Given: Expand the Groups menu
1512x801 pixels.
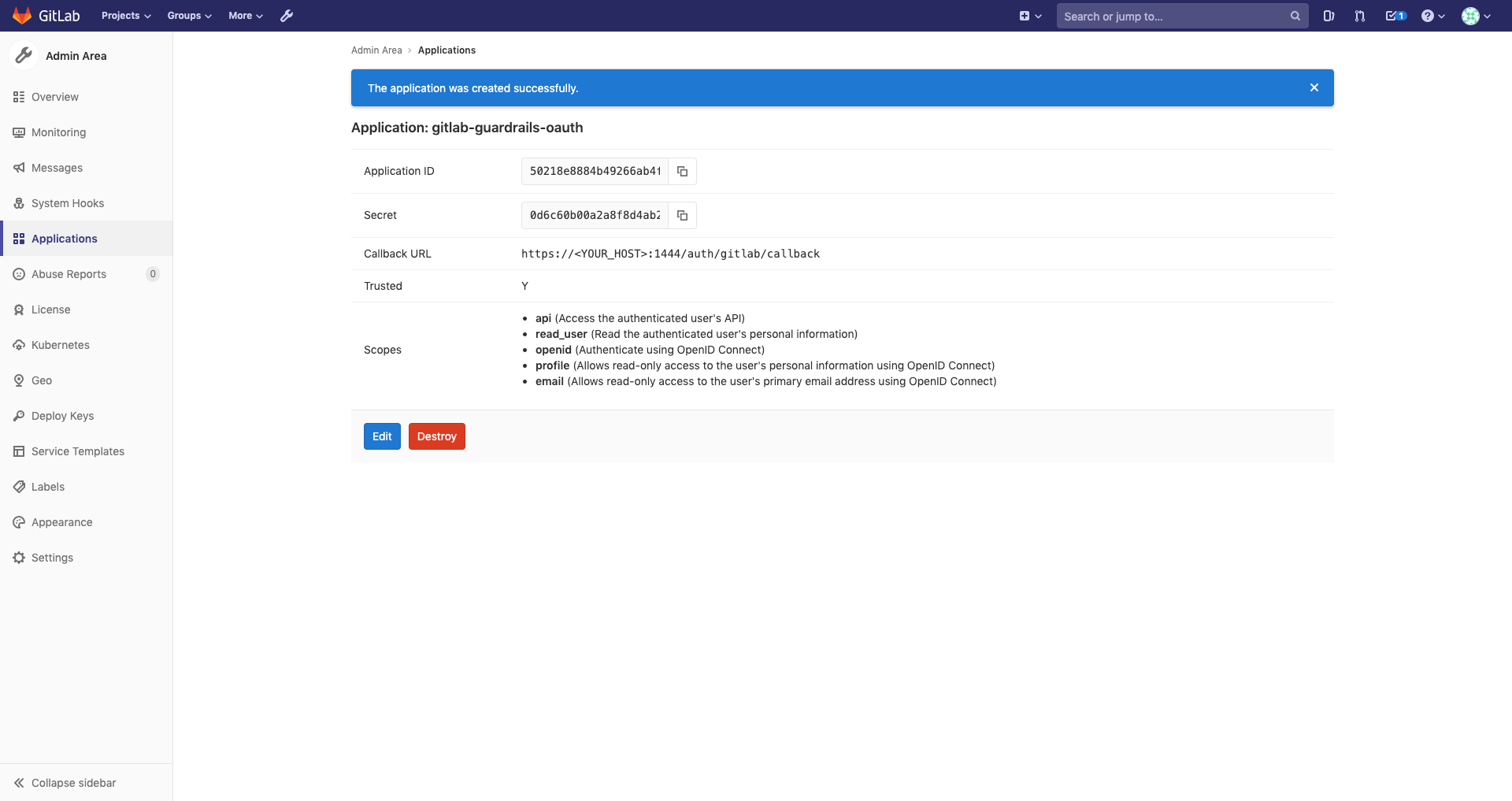Looking at the screenshot, I should tap(190, 16).
